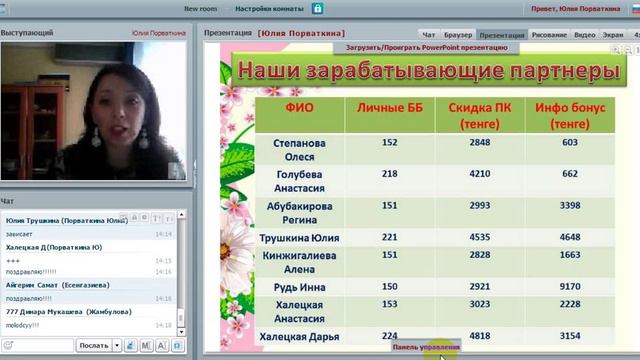
Task: Open Настройки комнаты room settings
Action: tap(269, 9)
